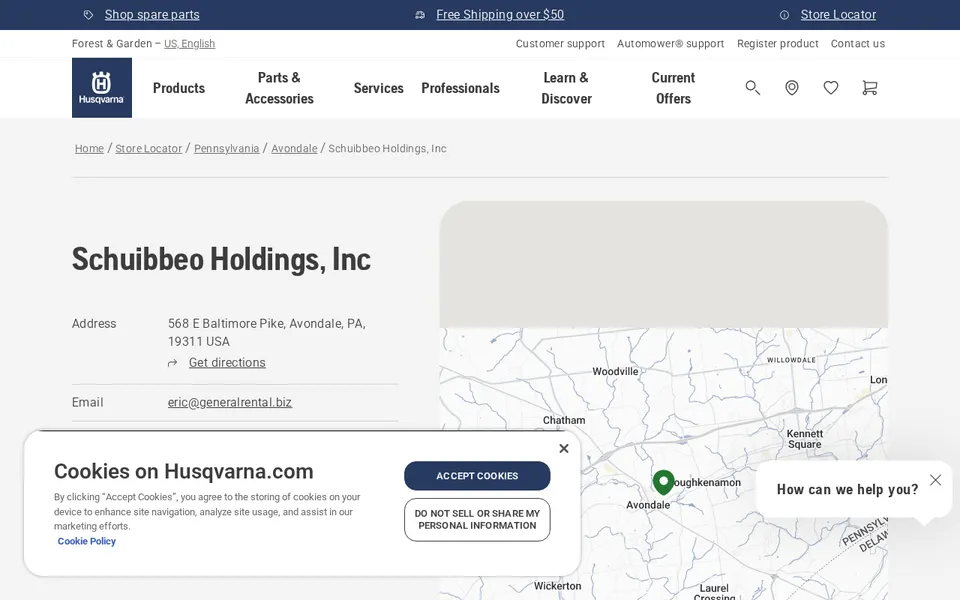Screen dimensions: 960x600
Task: Close the cookie banner with X
Action: pos(564,448)
